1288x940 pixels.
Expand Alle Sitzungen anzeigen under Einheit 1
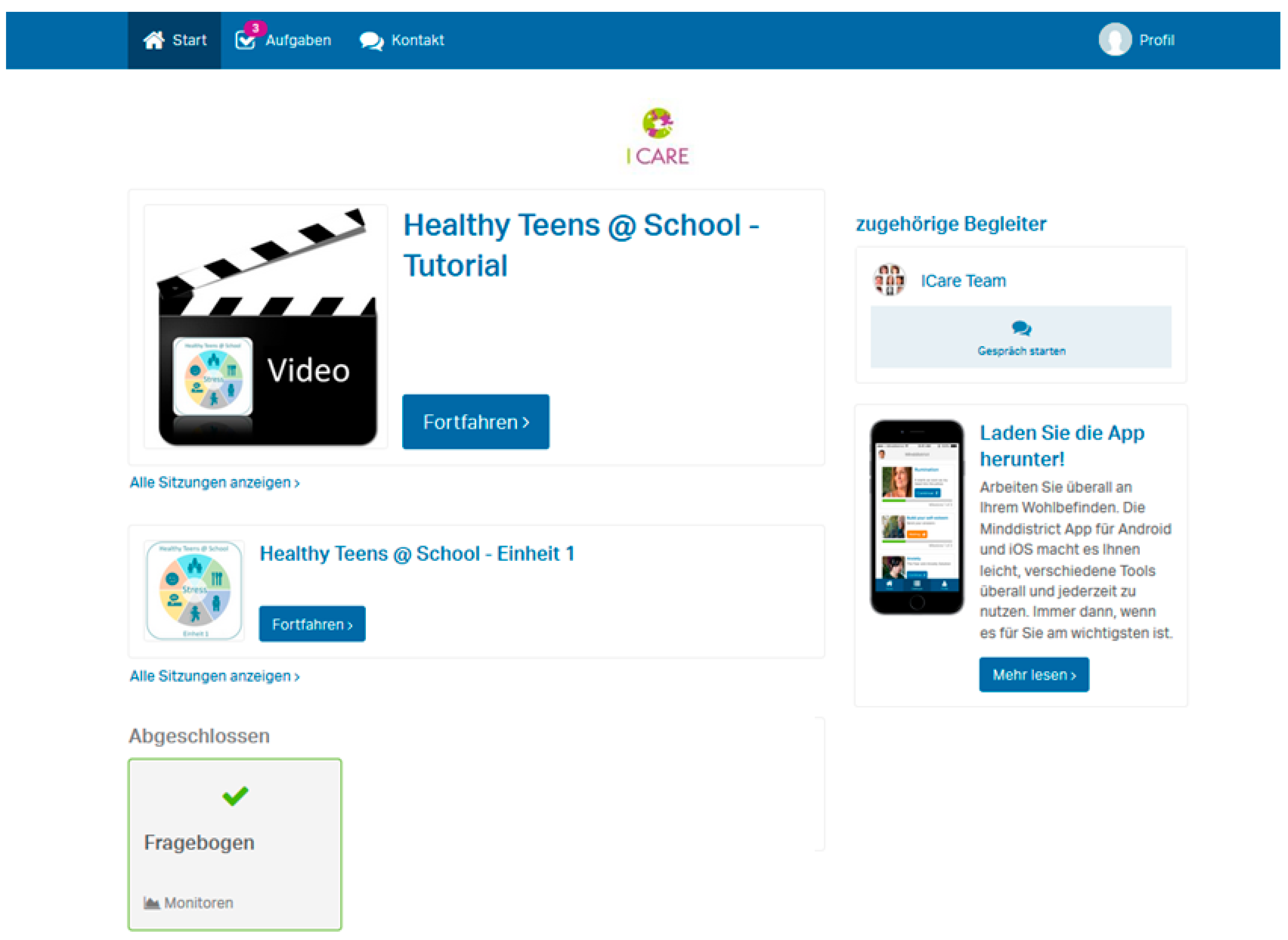pos(215,677)
